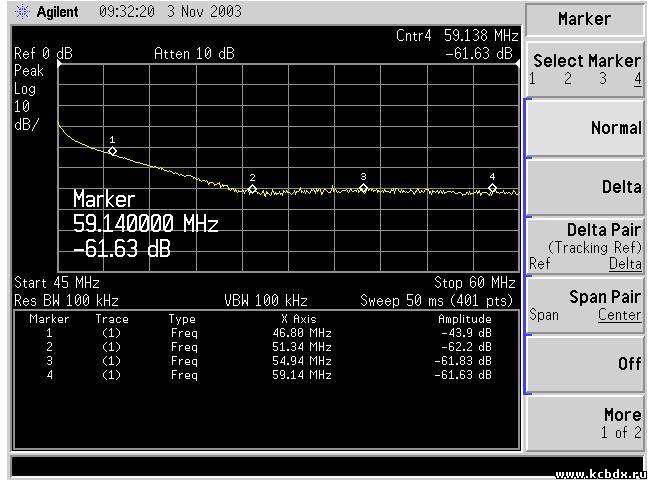
Task: Open the Select Marker softkey
Action: click(x=585, y=69)
